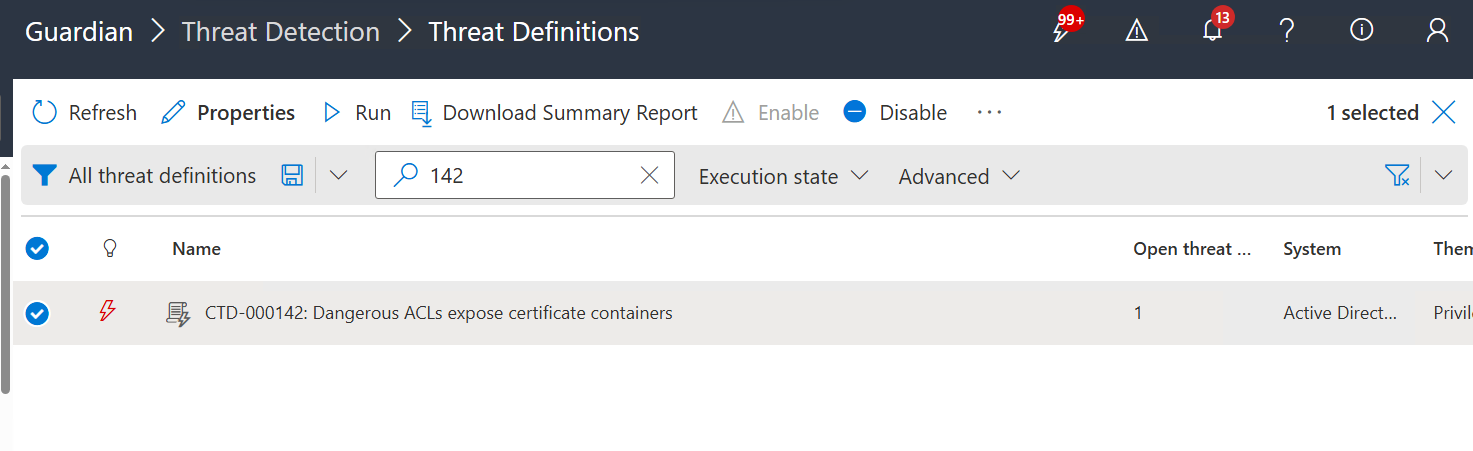This screenshot has height=451, width=1473.
Task: Go to Guardian breadcrumb root
Action: tap(79, 32)
